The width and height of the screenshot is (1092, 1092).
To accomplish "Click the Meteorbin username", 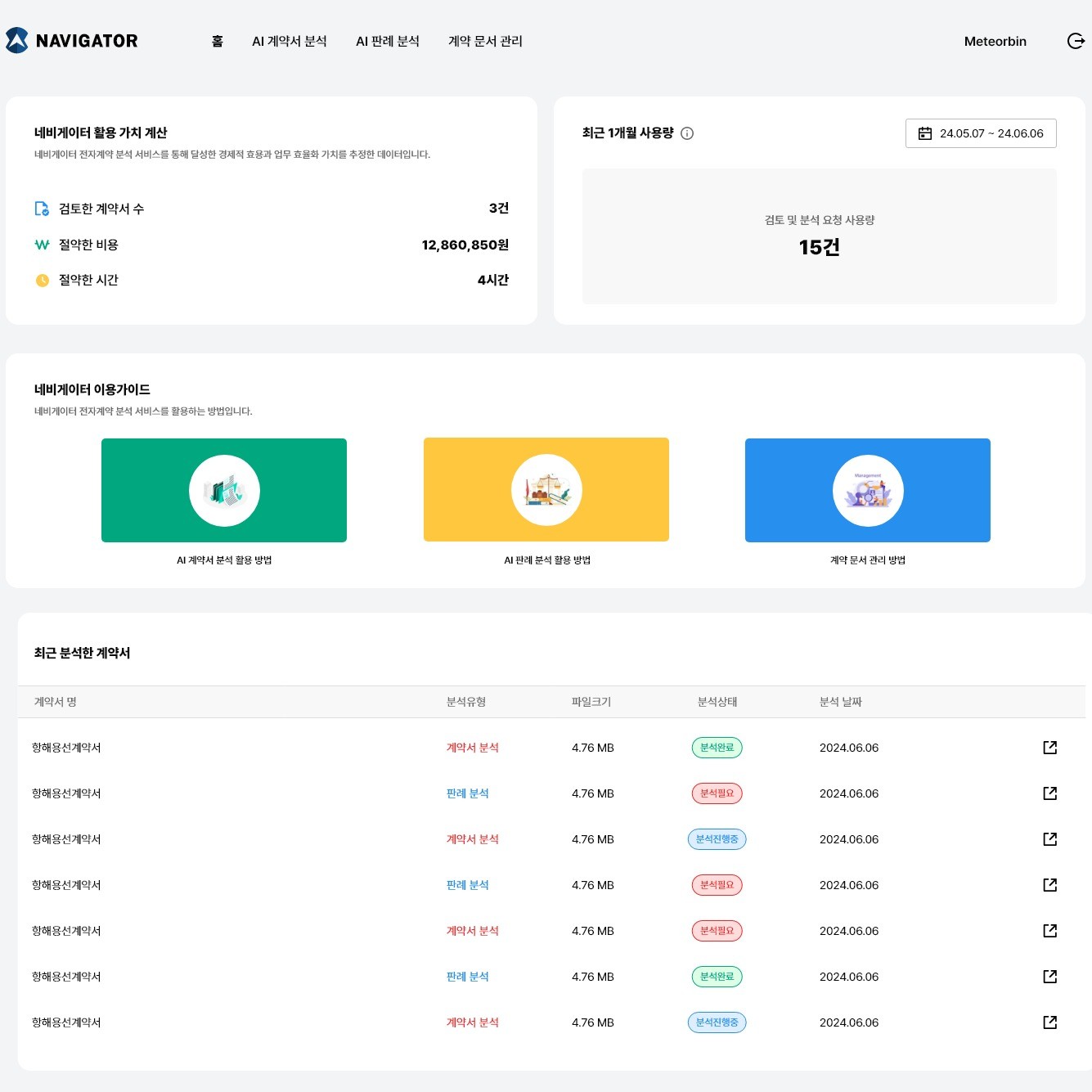I will (995, 41).
